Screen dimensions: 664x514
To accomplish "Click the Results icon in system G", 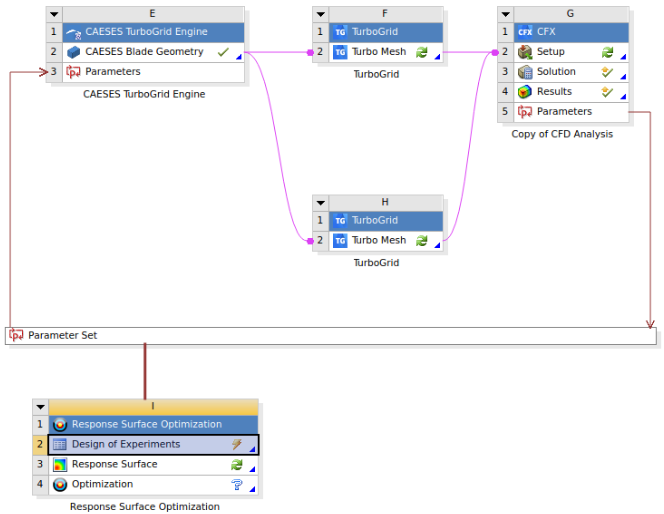I will click(525, 92).
